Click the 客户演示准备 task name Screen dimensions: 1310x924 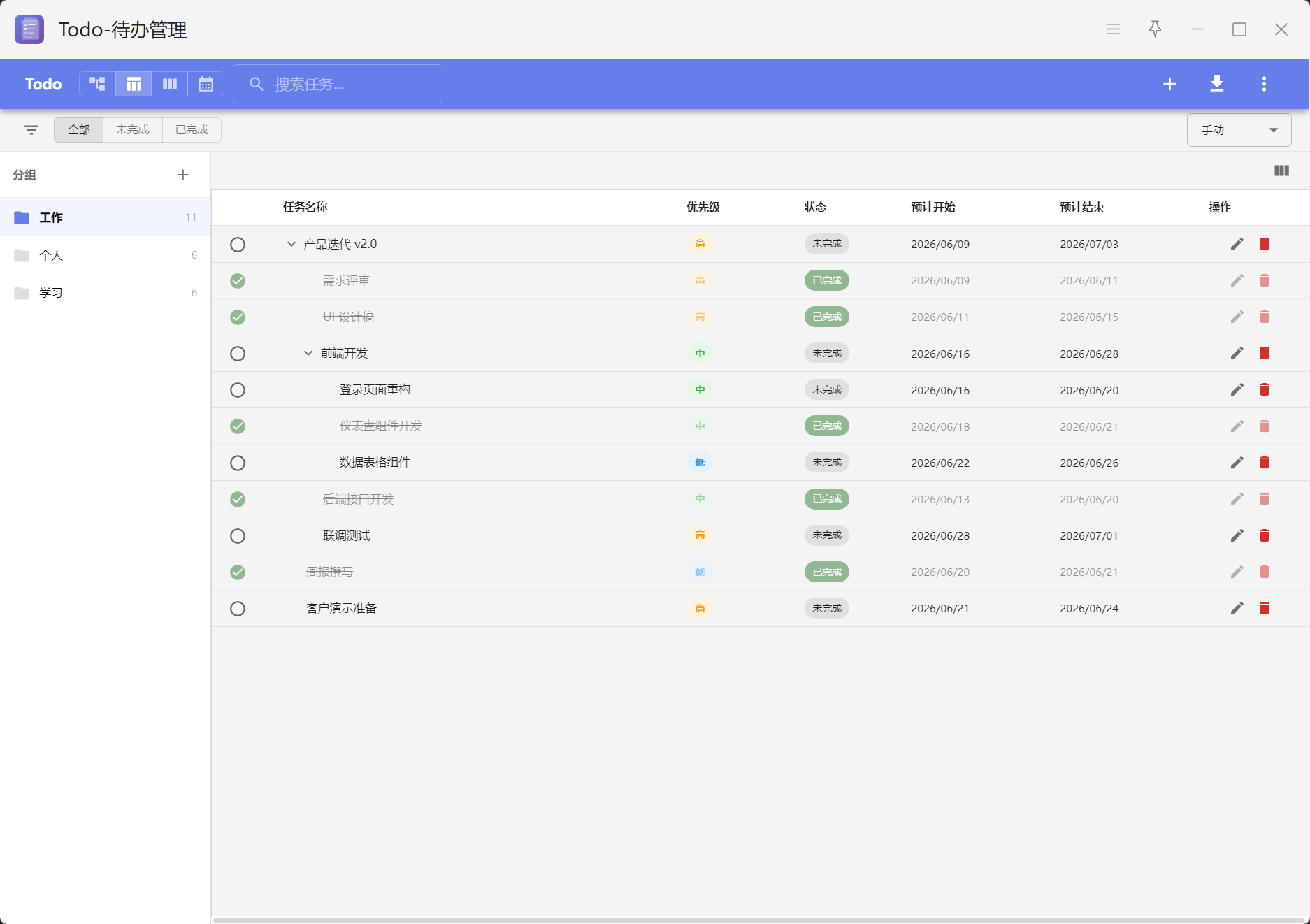341,608
